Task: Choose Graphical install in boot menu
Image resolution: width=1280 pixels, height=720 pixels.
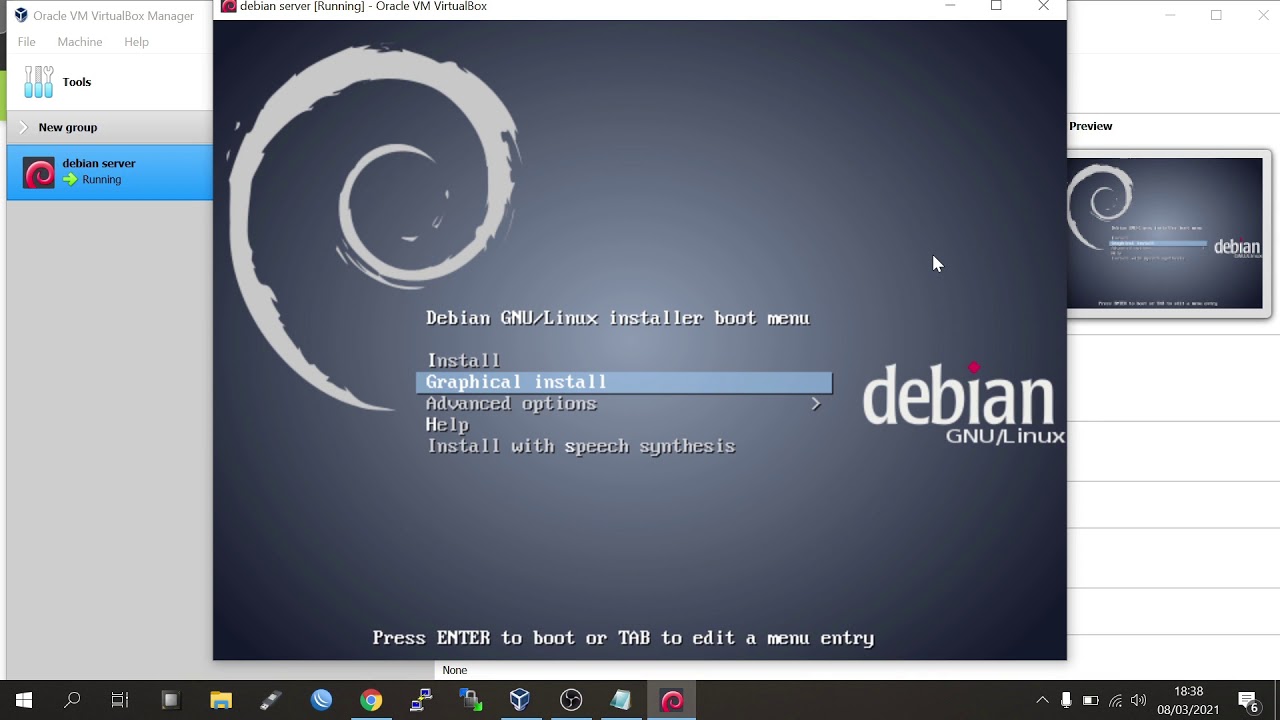Action: [x=624, y=382]
